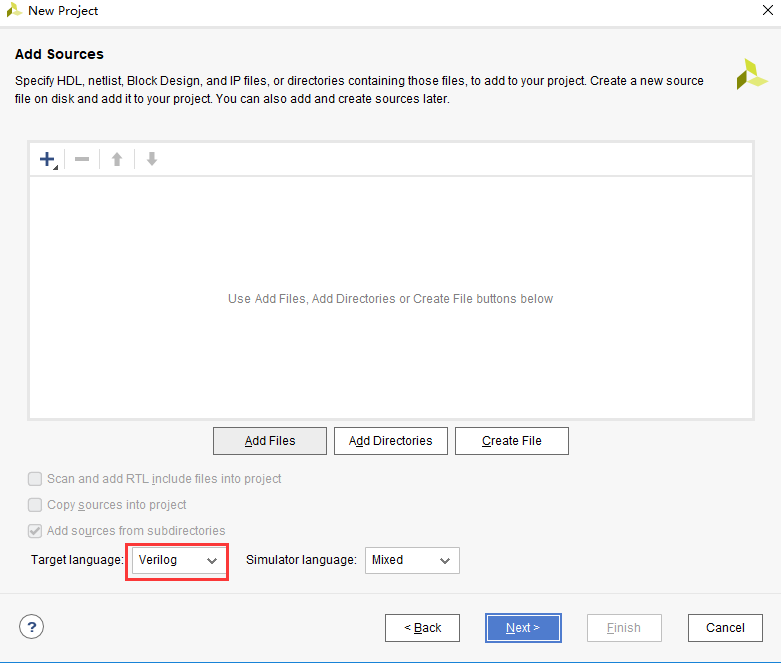
Task: Click the Add Files button
Action: click(269, 441)
